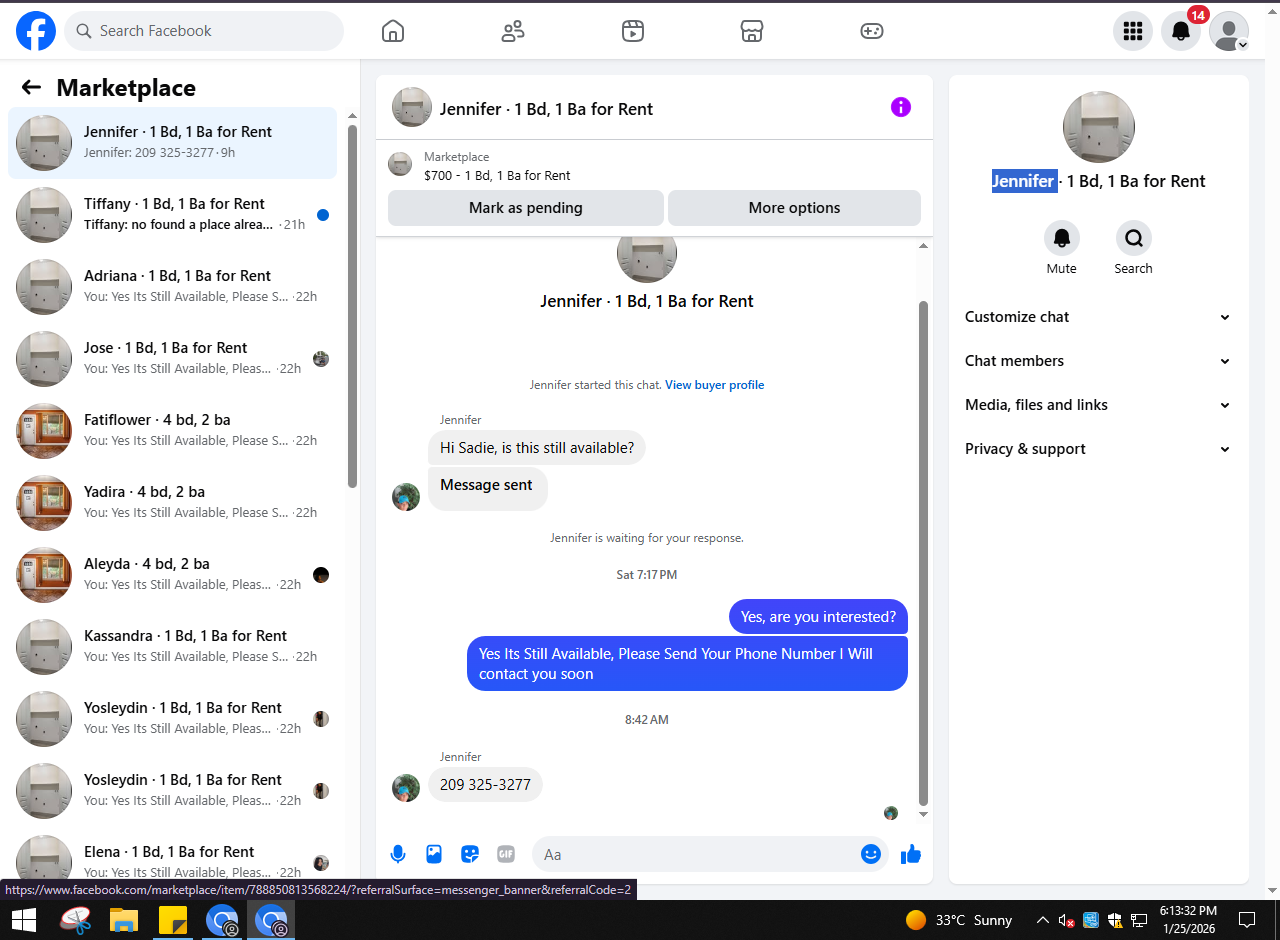Open the Friends icon in top navigation

coord(513,31)
